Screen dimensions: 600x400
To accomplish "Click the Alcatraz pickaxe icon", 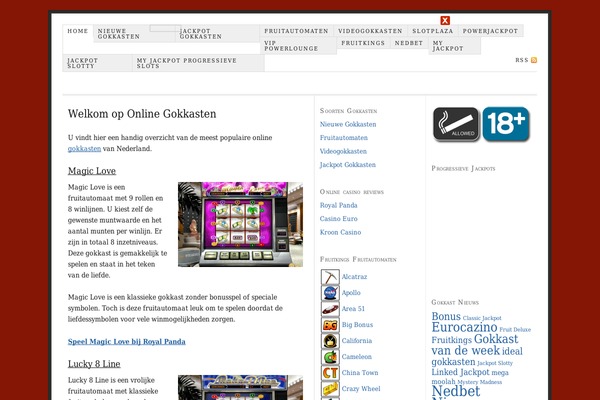I will [x=330, y=277].
